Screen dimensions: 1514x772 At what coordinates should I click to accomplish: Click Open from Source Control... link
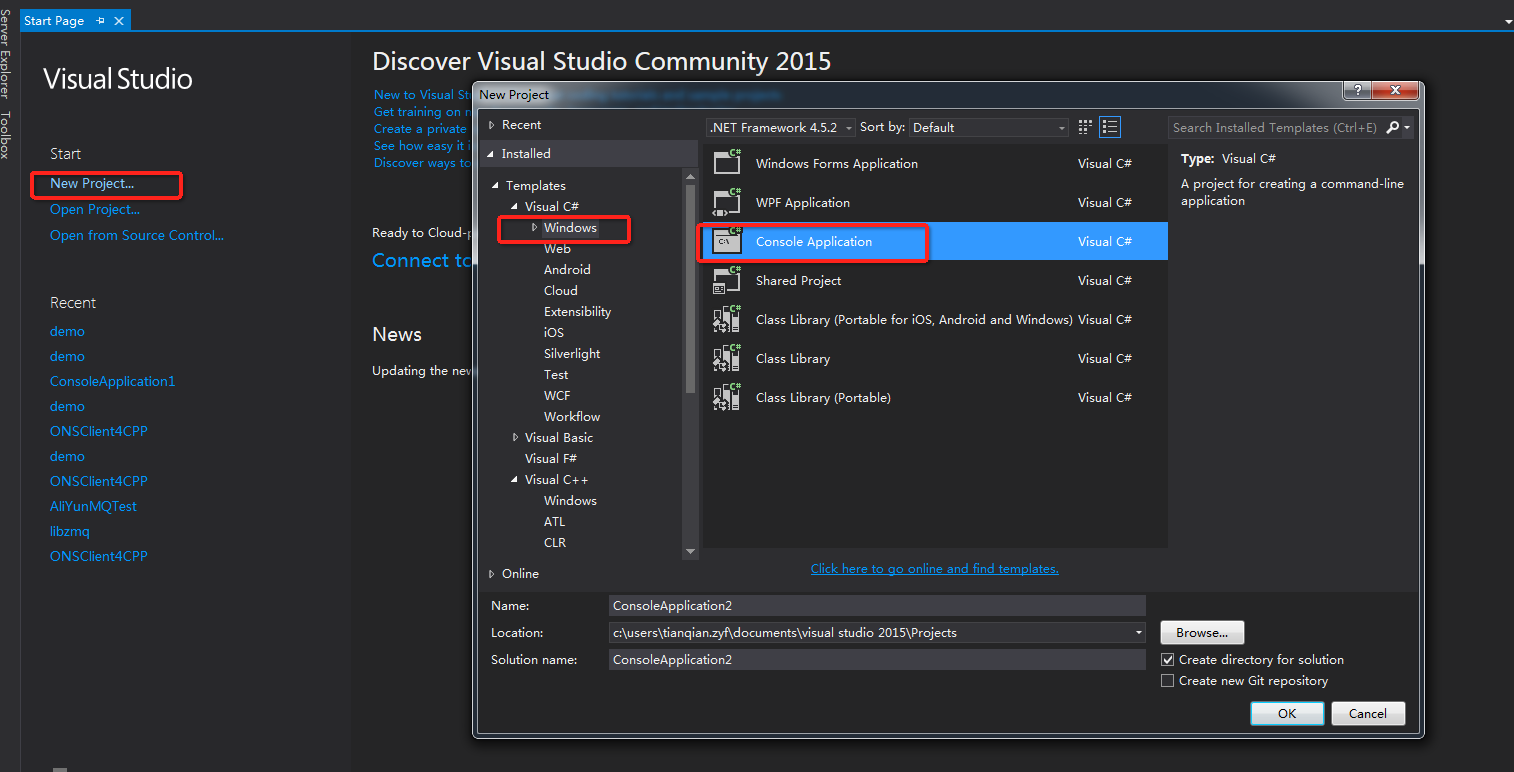coord(137,236)
